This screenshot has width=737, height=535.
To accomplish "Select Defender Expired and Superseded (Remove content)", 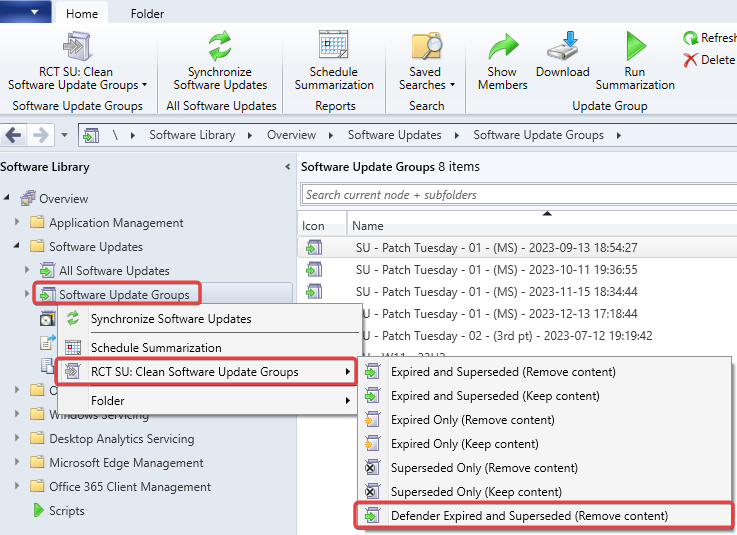I will tap(544, 516).
